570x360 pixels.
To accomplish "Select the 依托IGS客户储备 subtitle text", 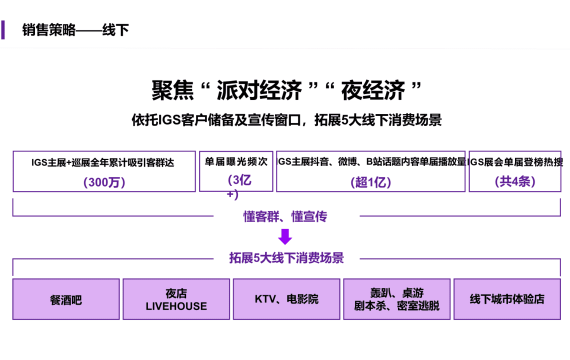I will coord(286,120).
